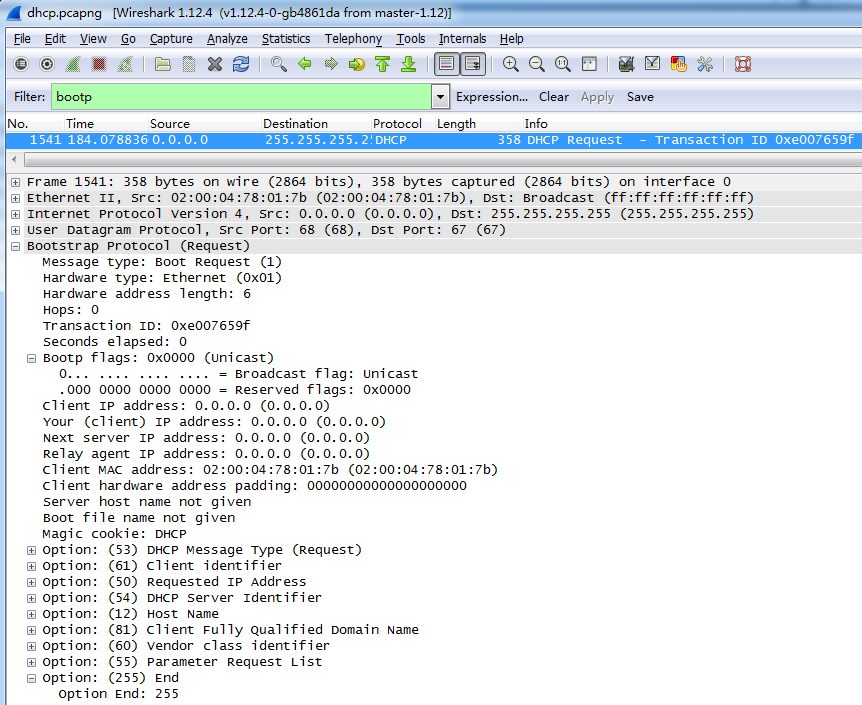Open preferences with the tools icon
Viewport: 862px width, 705px height.
(x=705, y=64)
